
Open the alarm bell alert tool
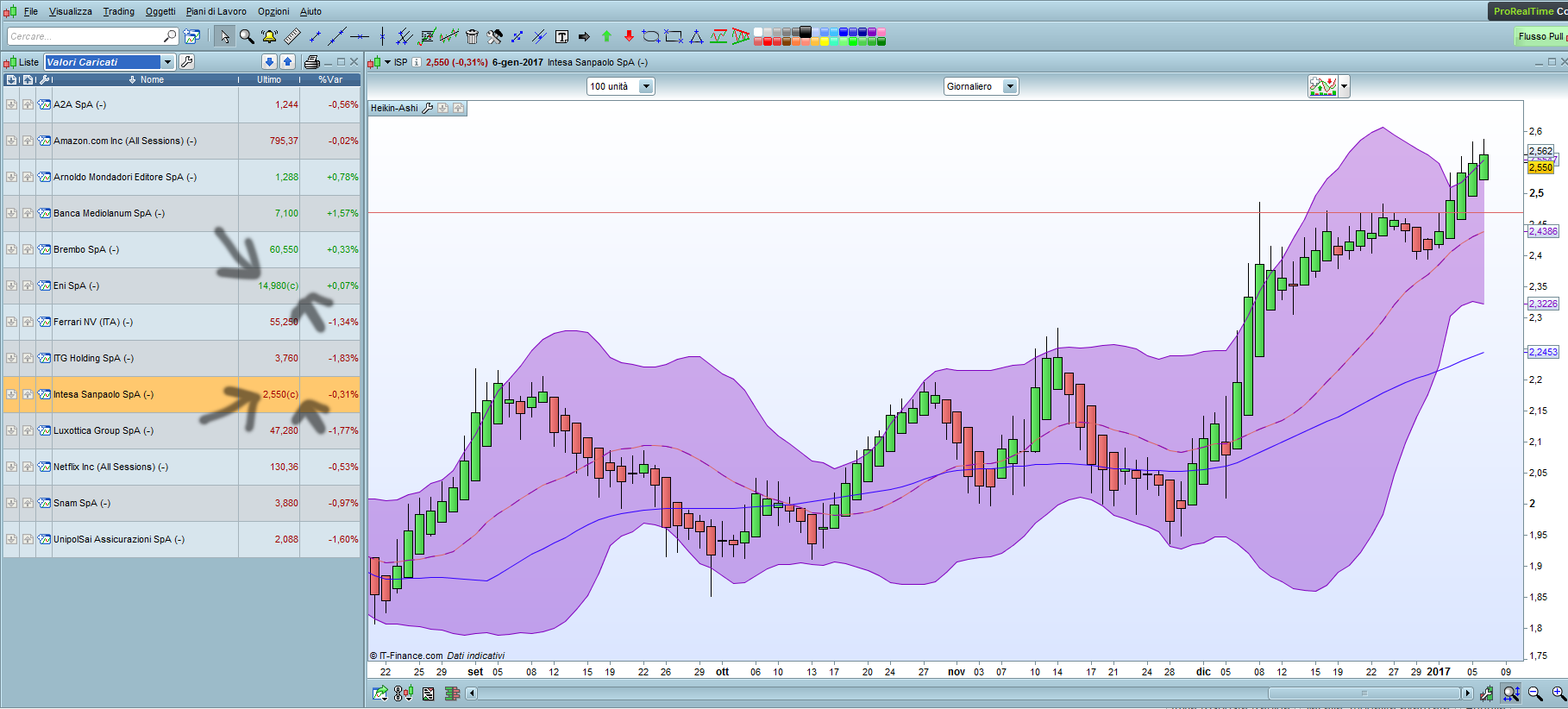coord(269,36)
